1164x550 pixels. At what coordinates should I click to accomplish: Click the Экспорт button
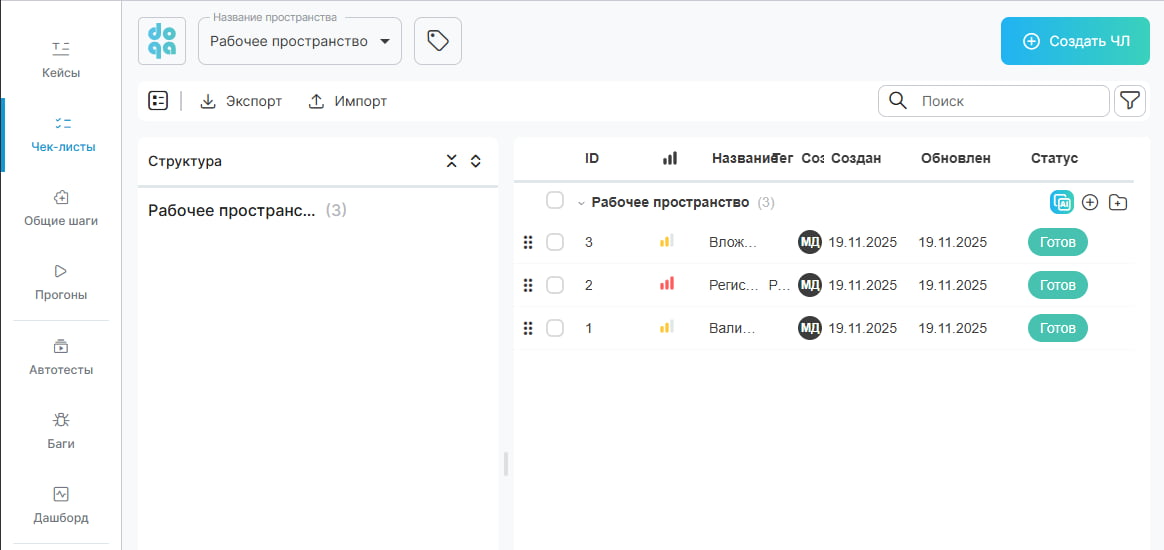[241, 101]
